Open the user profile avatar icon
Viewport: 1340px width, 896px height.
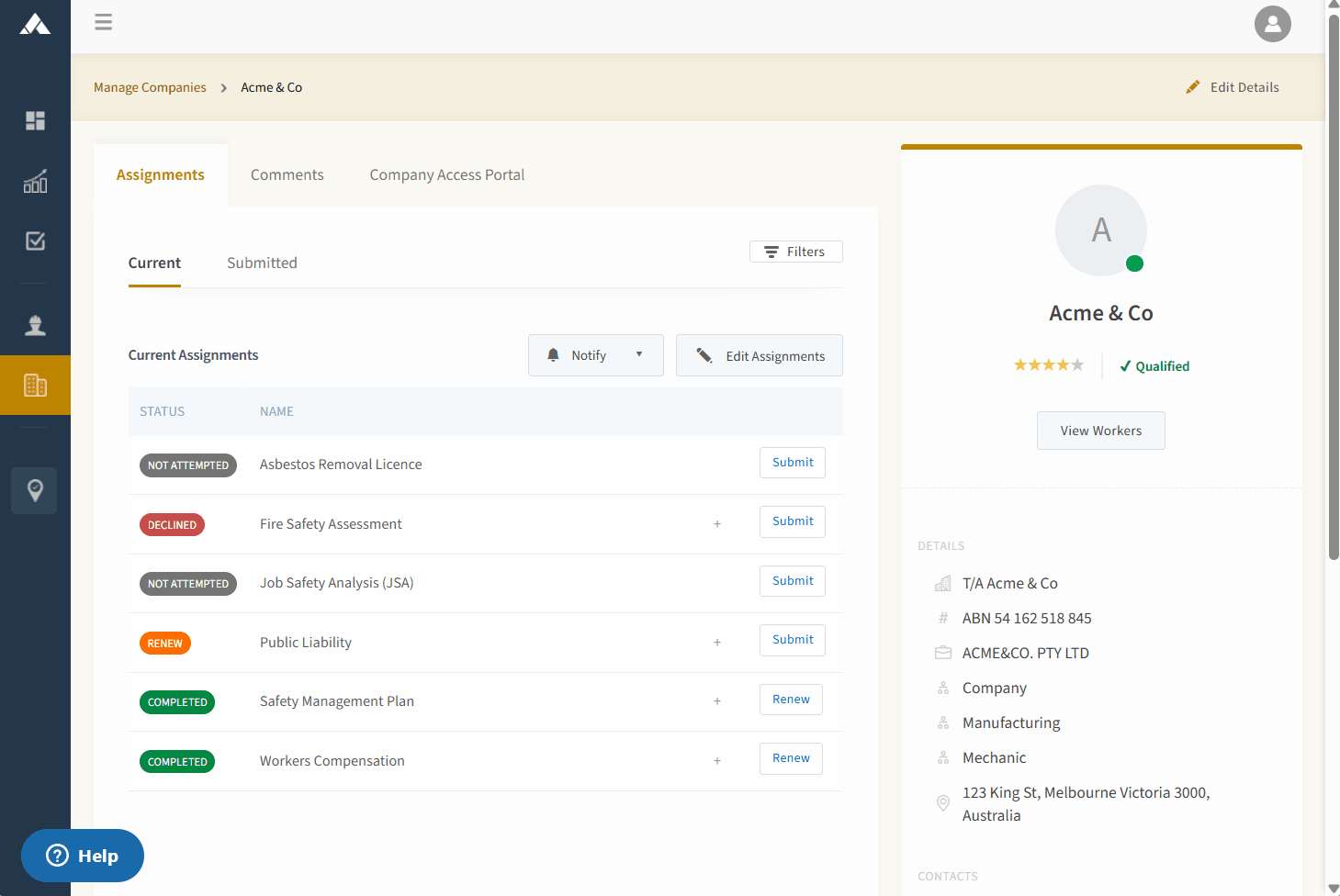(1272, 24)
